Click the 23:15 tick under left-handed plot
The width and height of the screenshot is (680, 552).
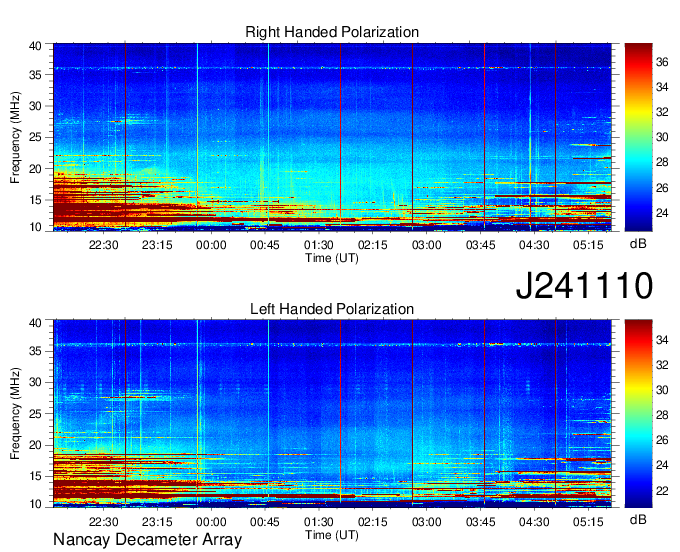pyautogui.click(x=157, y=522)
